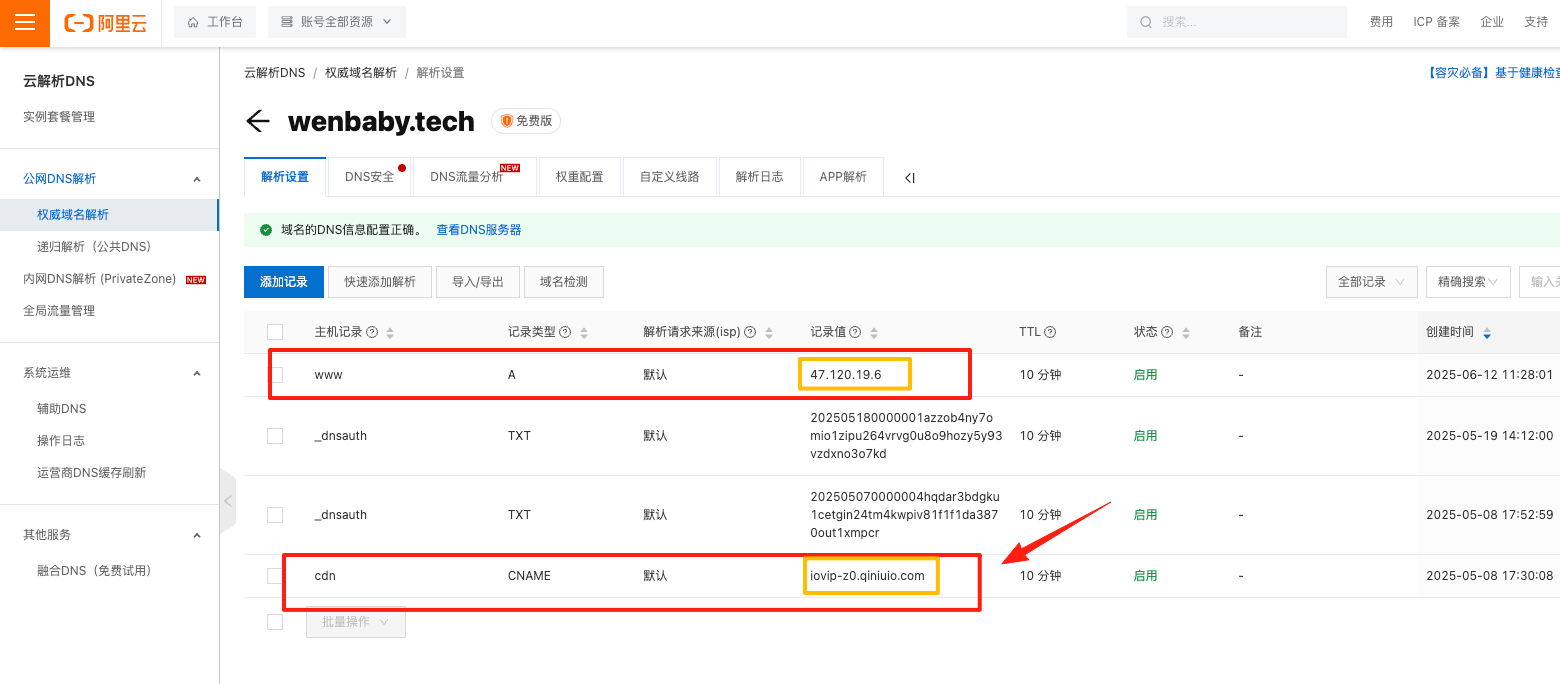
Task: Click the 添加记录 button
Action: pyautogui.click(x=284, y=282)
